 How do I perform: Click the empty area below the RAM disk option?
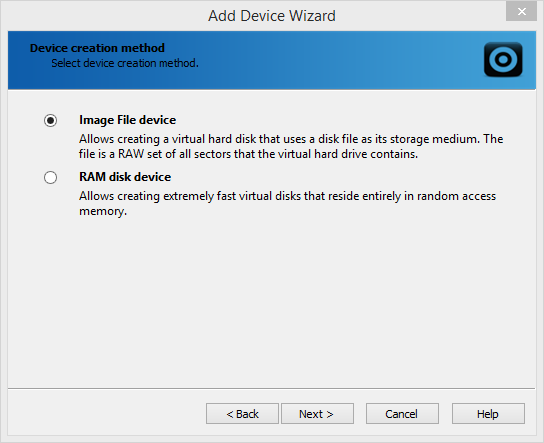272,302
